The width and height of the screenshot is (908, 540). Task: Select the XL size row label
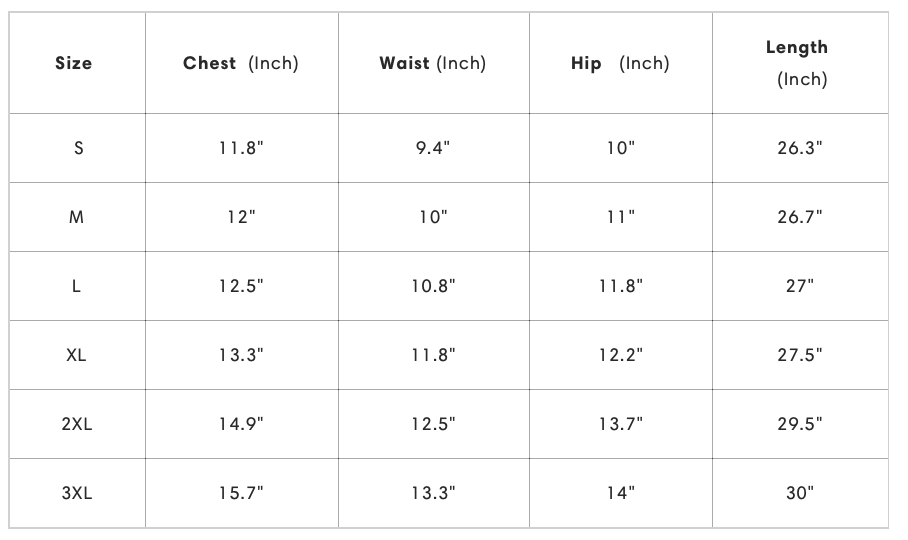point(76,355)
